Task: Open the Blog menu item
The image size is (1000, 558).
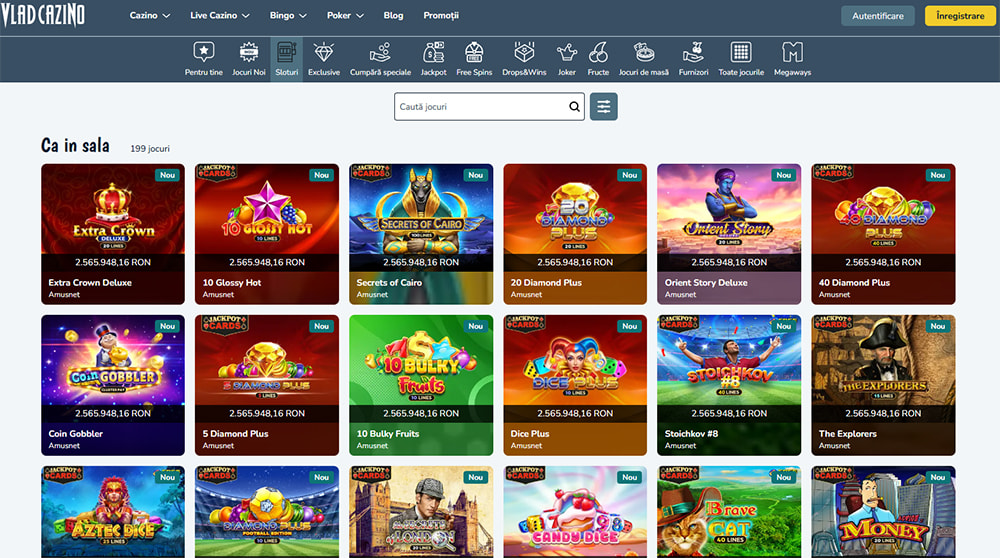Action: tap(393, 16)
